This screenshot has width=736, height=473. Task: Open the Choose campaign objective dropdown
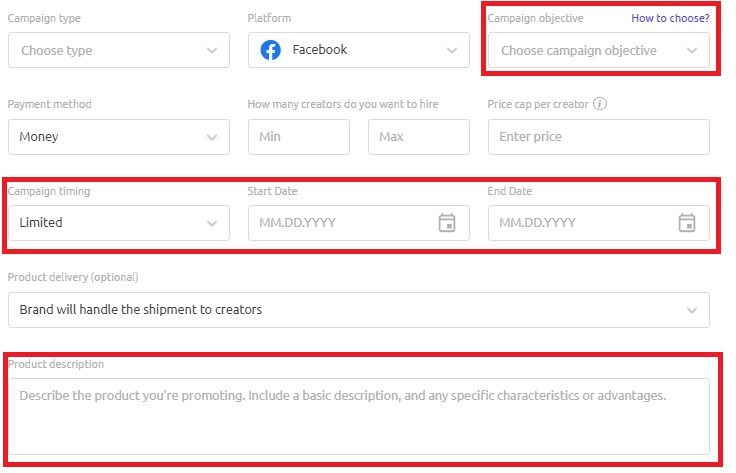click(599, 50)
